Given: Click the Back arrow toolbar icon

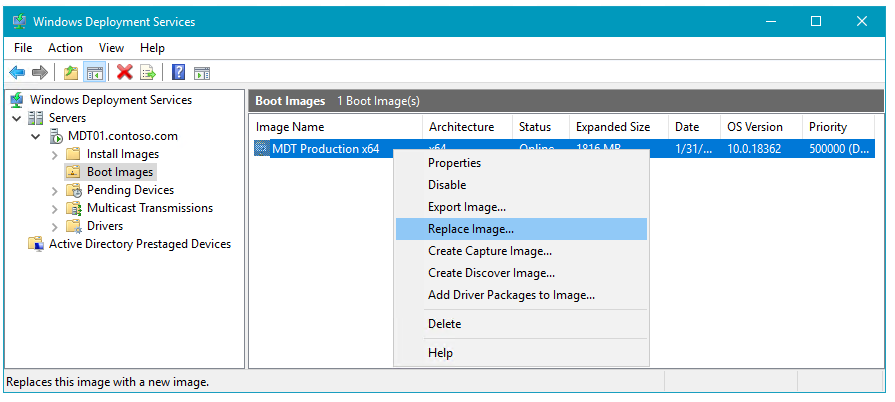Looking at the screenshot, I should click(17, 72).
